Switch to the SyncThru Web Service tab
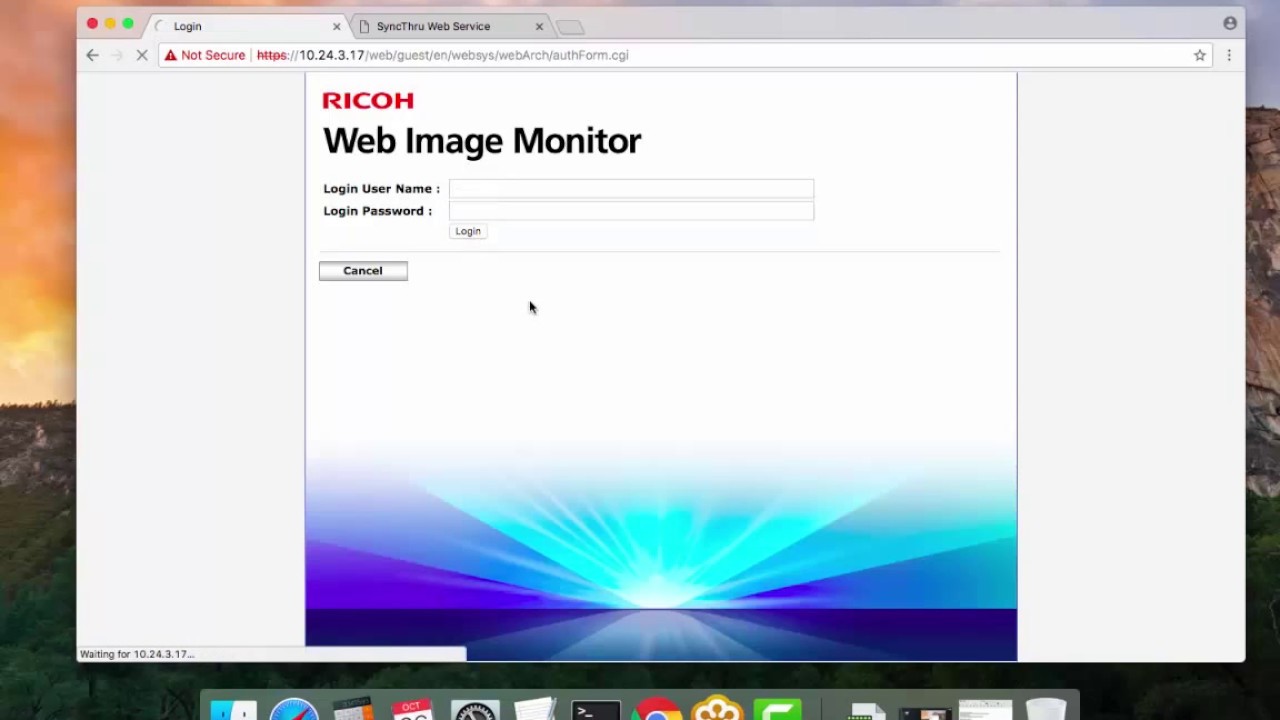Screen dimensions: 1280x720 (434, 26)
